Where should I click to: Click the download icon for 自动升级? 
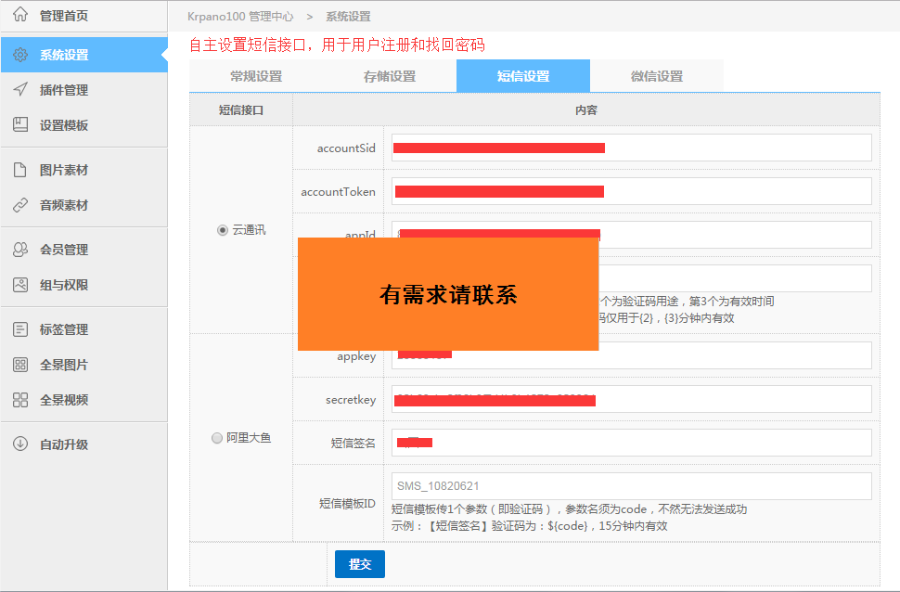21,444
